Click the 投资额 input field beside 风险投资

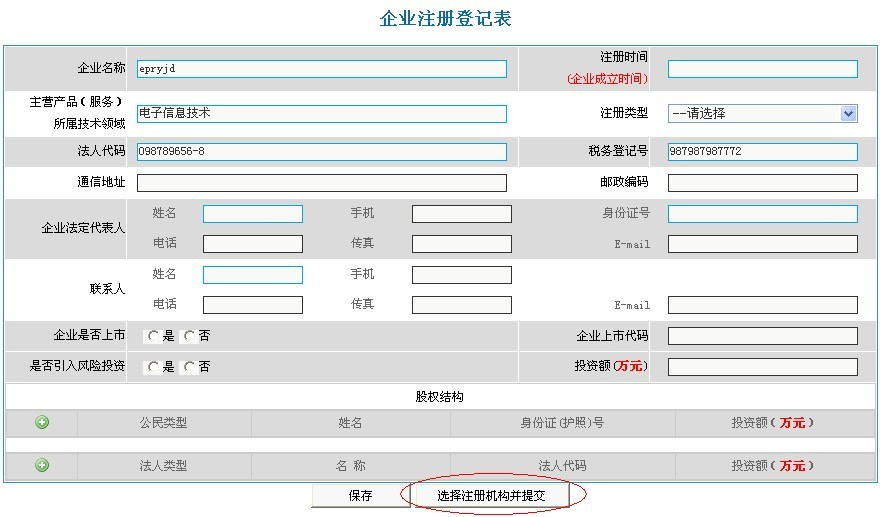762,367
